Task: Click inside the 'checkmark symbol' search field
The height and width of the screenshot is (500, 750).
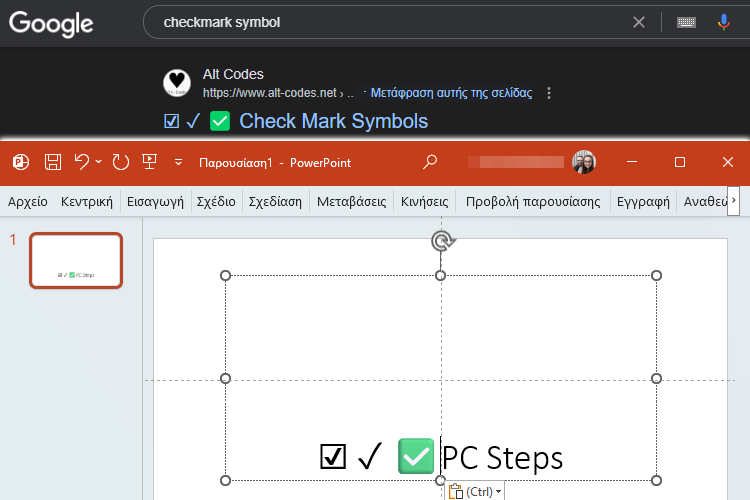Action: coord(383,22)
